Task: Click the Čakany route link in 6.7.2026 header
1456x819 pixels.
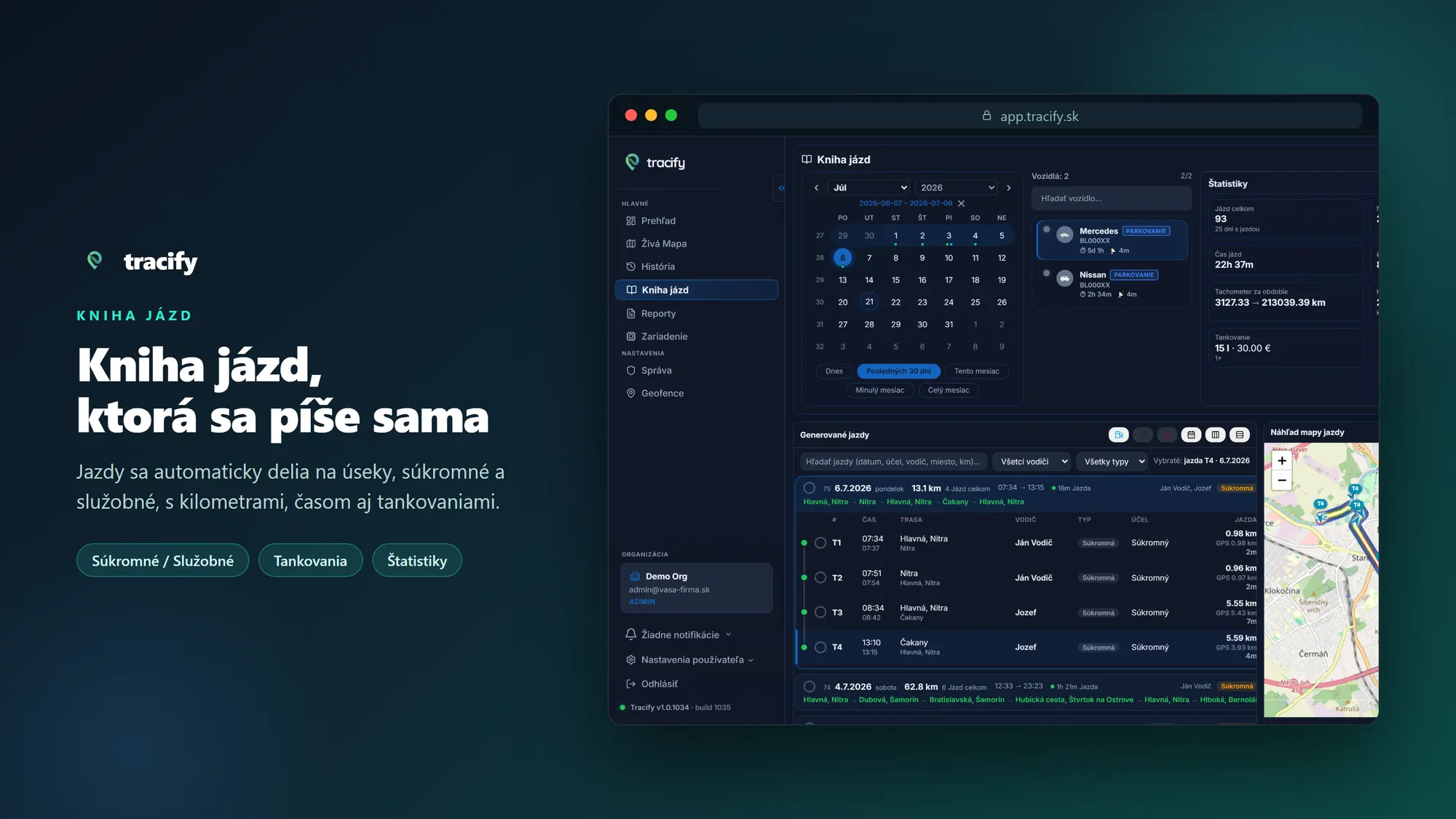Action: point(955,502)
